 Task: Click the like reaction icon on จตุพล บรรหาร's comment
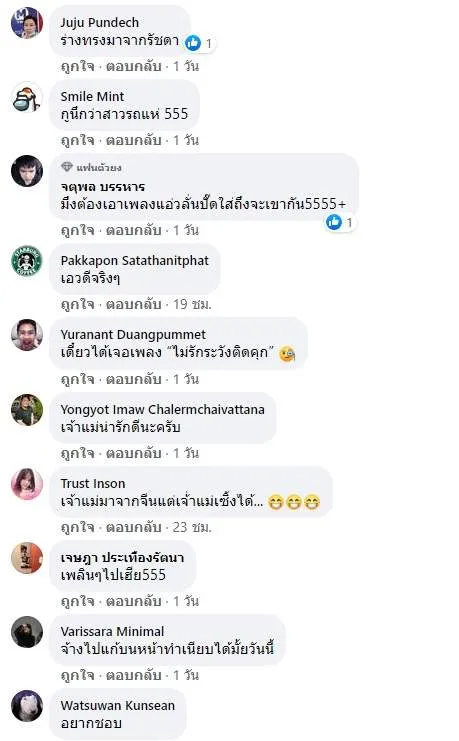tap(334, 222)
